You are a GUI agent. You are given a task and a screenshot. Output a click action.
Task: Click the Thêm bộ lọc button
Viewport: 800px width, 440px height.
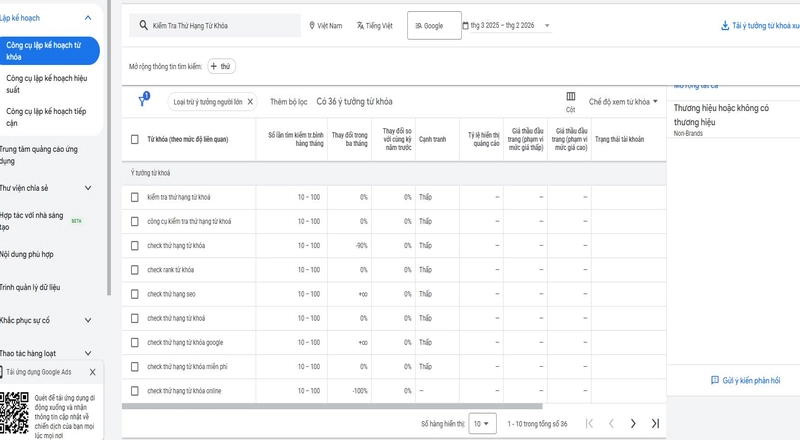289,102
